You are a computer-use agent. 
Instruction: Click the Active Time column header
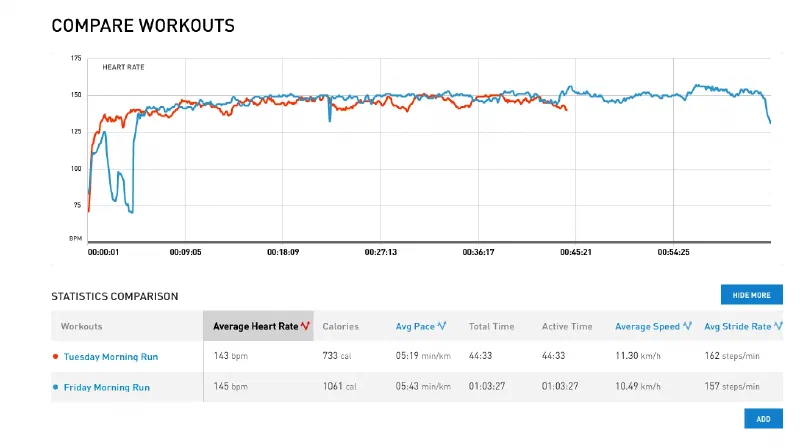[x=567, y=326]
